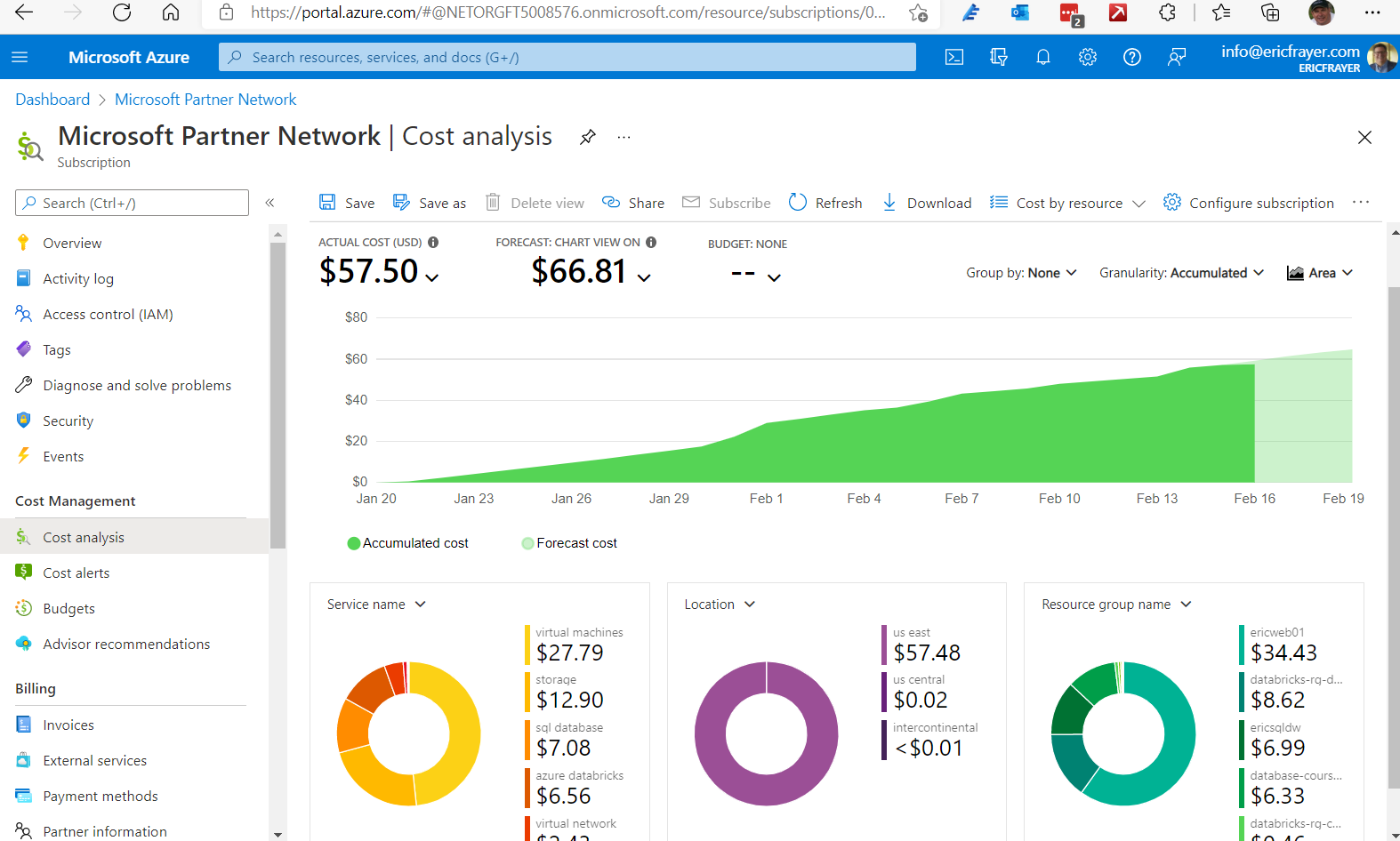This screenshot has width=1400, height=841.
Task: Open the notifications bell
Action: [1043, 57]
